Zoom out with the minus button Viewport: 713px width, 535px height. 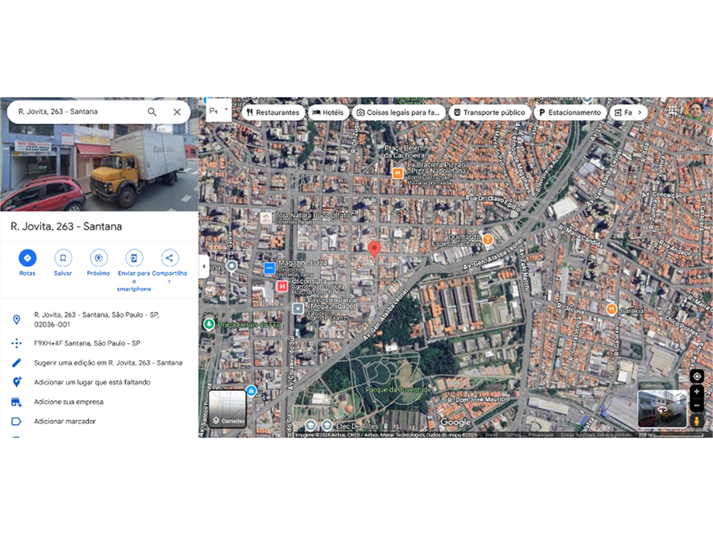[x=696, y=405]
